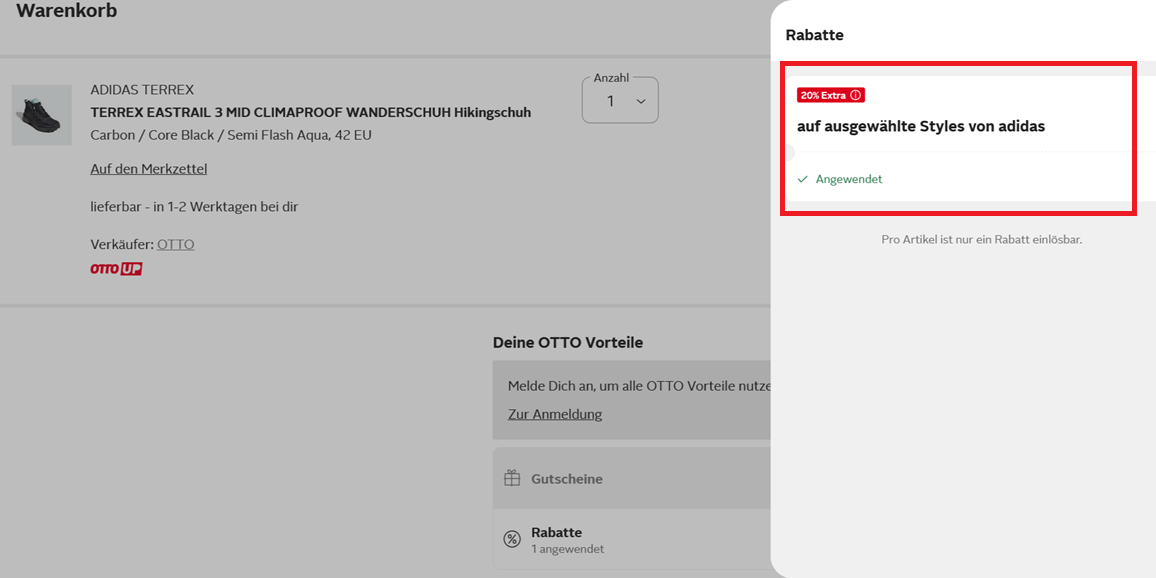Click the chevron arrow in Anzahl selector
1156x578 pixels.
click(641, 102)
